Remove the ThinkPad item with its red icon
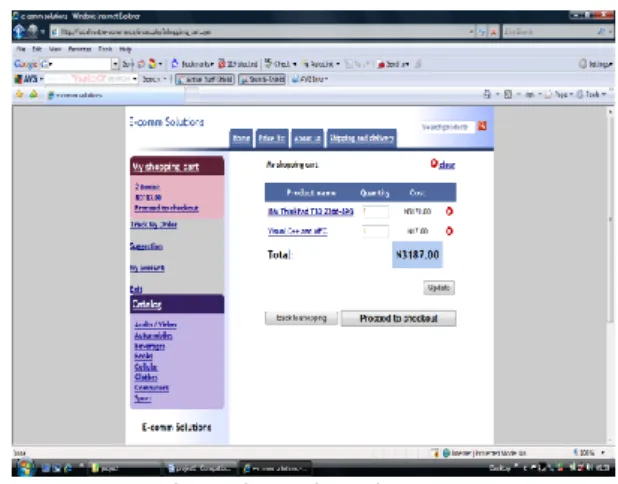618x484 pixels. click(x=449, y=211)
